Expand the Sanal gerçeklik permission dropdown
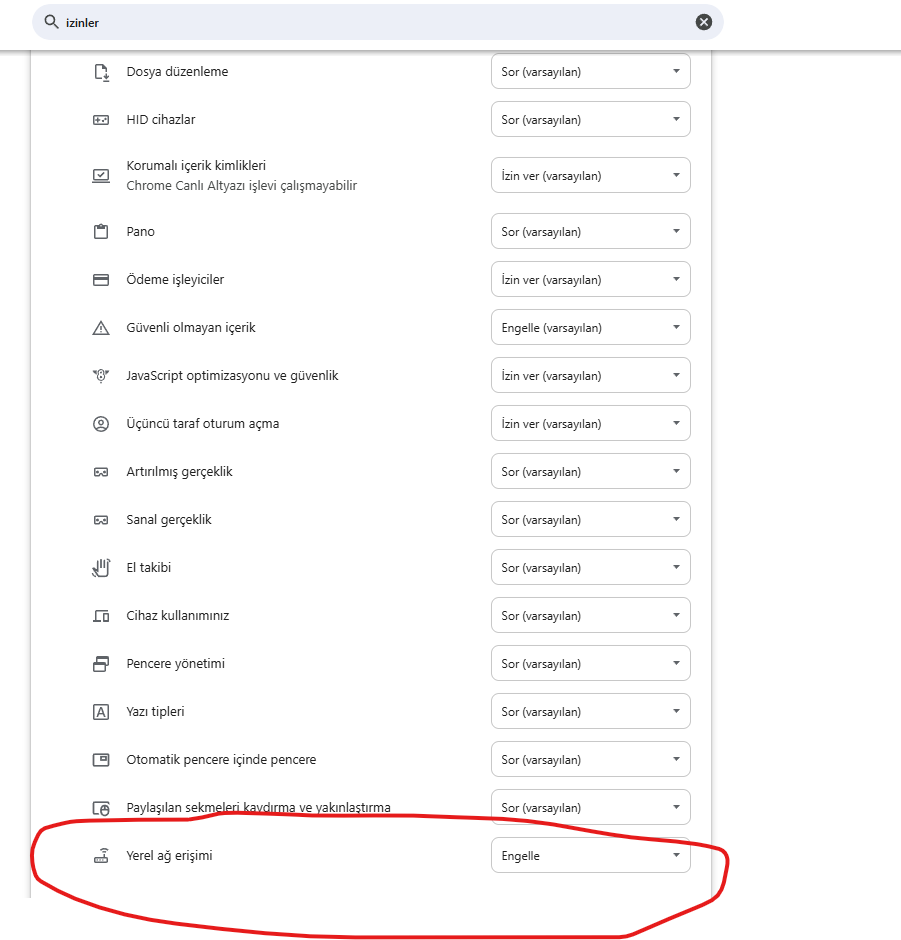The width and height of the screenshot is (901, 940). 590,520
